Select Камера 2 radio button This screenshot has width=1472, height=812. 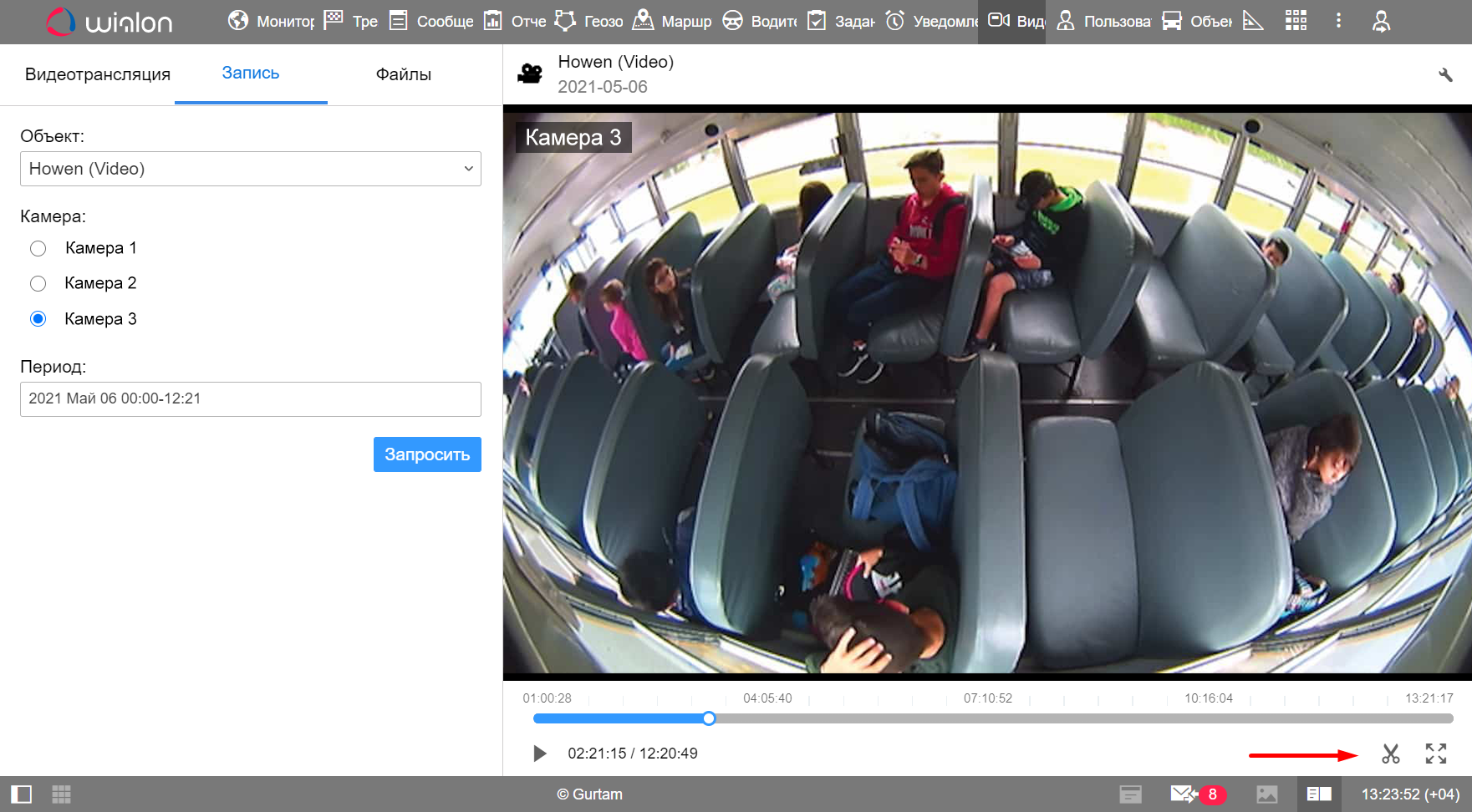[x=38, y=284]
